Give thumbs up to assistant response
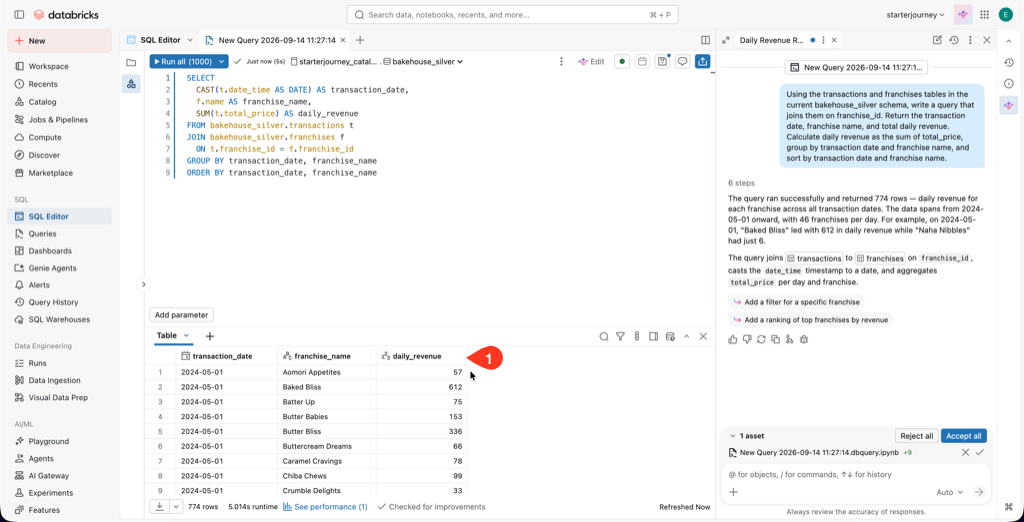 (733, 339)
